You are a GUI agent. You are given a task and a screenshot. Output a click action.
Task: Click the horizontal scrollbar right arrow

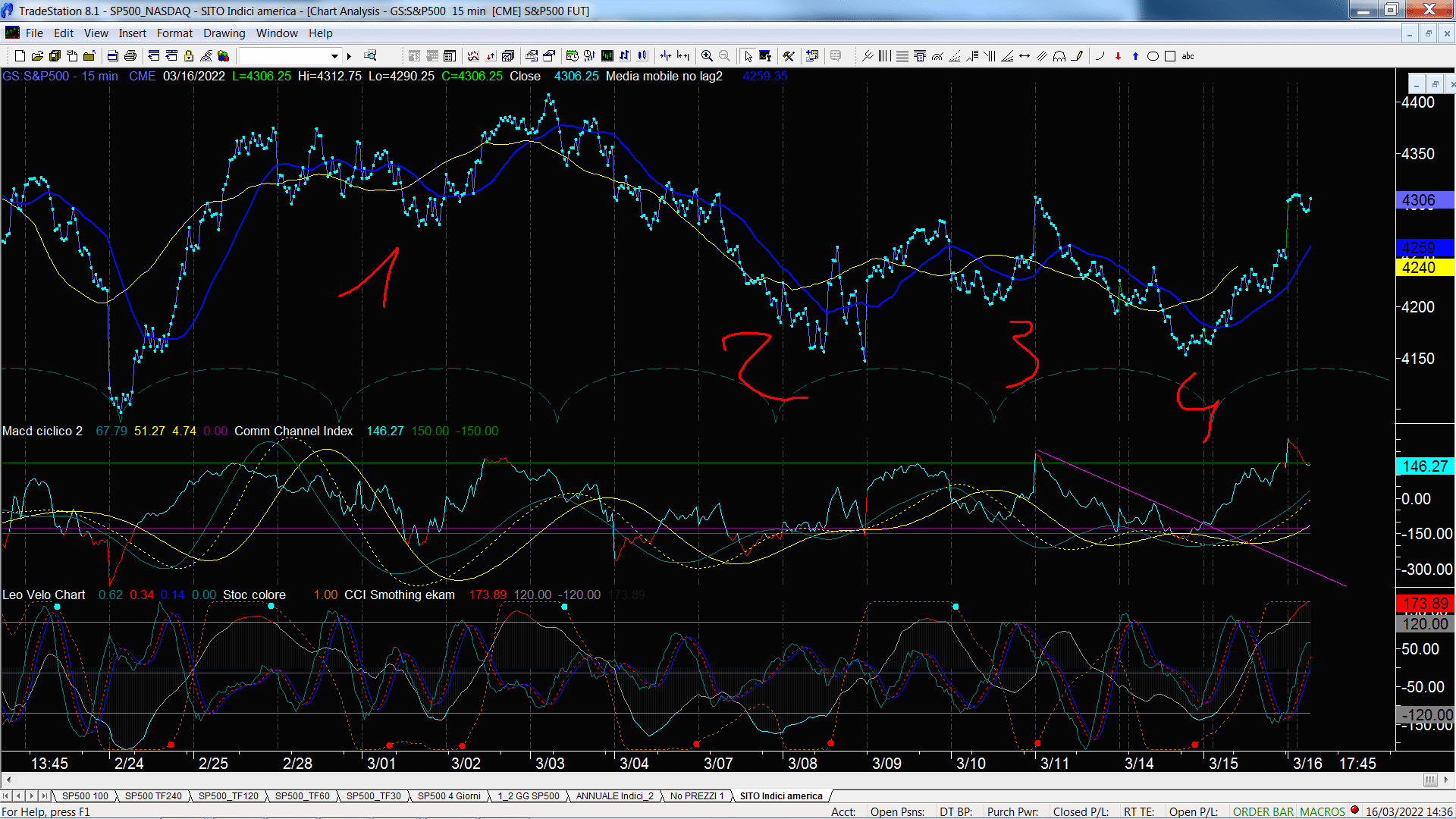(x=1447, y=780)
